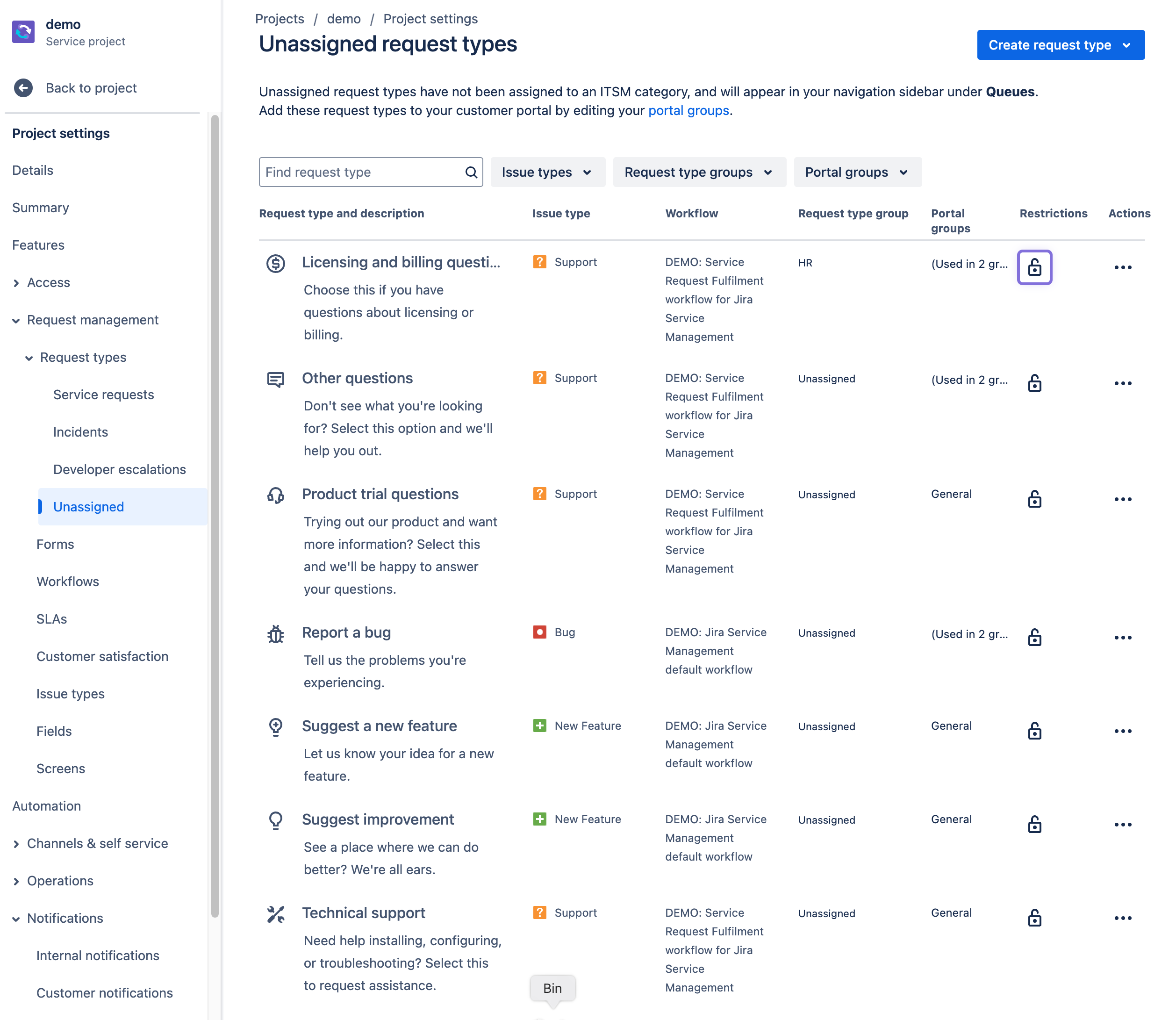The image size is (1176, 1020).
Task: Focus the Find request type search field
Action: [371, 172]
